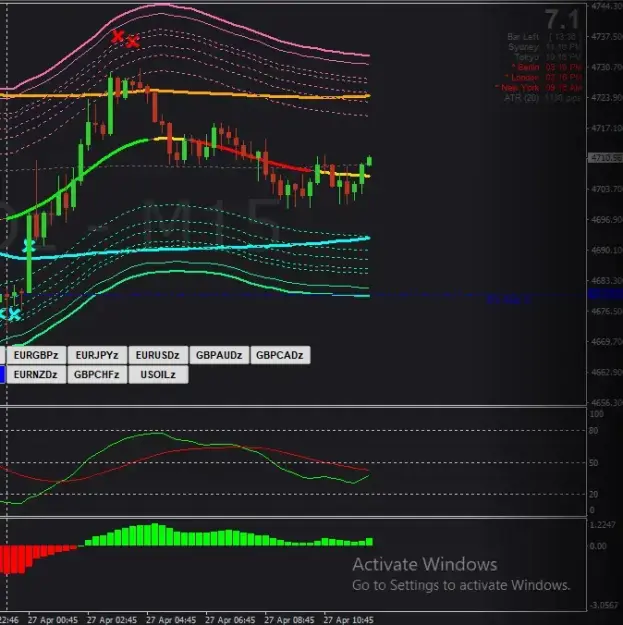
Task: Click the oscillator level 50 scale label
Action: click(594, 463)
